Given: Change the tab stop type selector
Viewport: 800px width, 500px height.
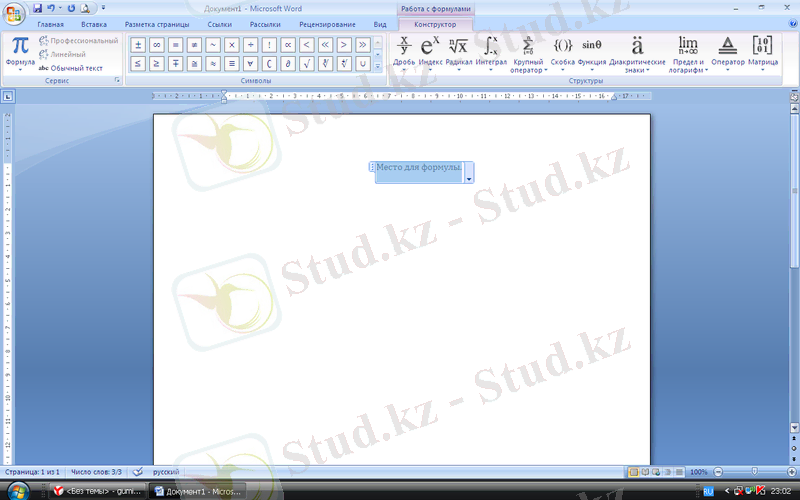Looking at the screenshot, I should (x=8, y=96).
